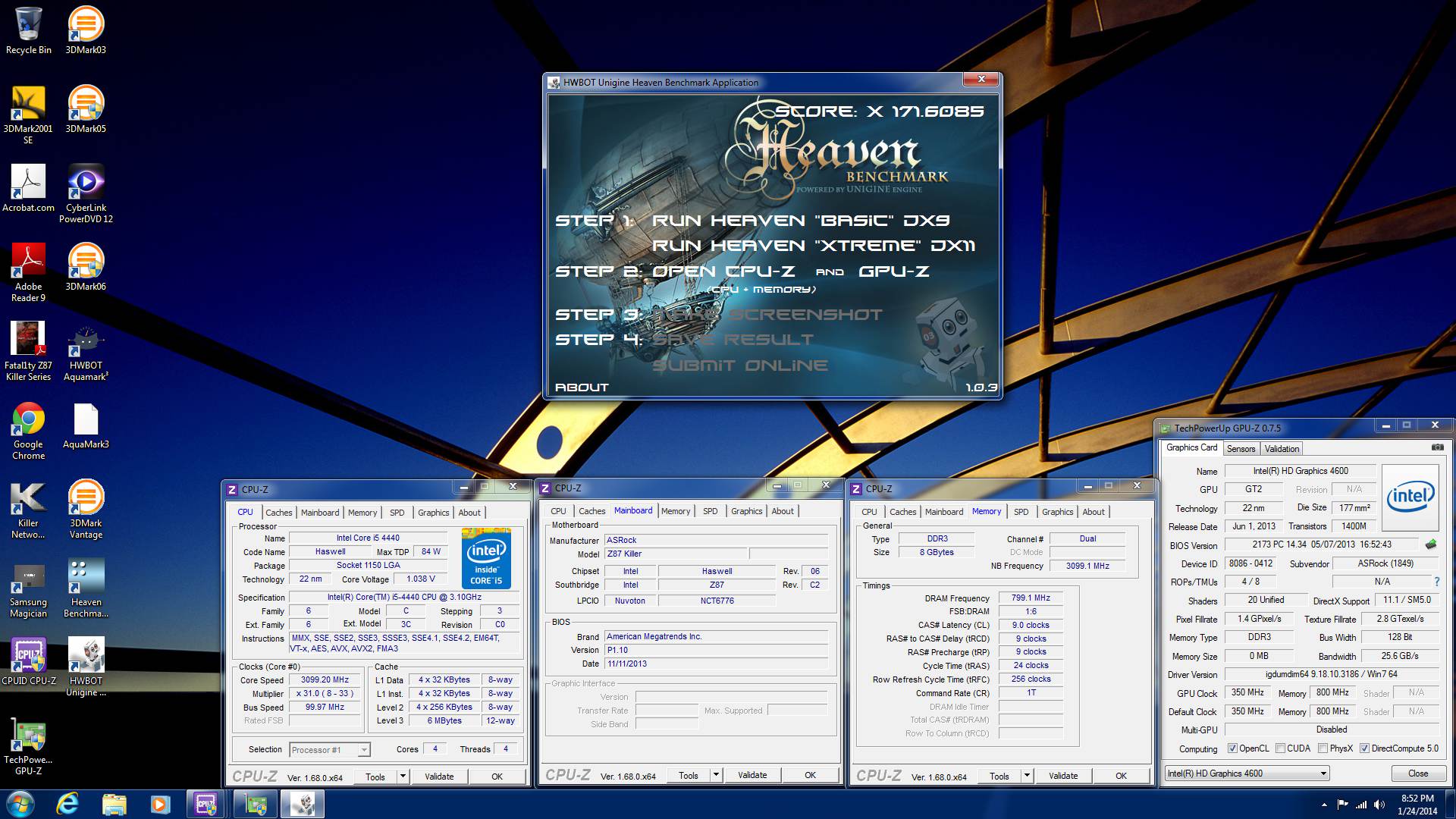Screen dimensions: 1456x819
Task: Run Heaven Basic DX9 benchmark
Action: [x=800, y=221]
